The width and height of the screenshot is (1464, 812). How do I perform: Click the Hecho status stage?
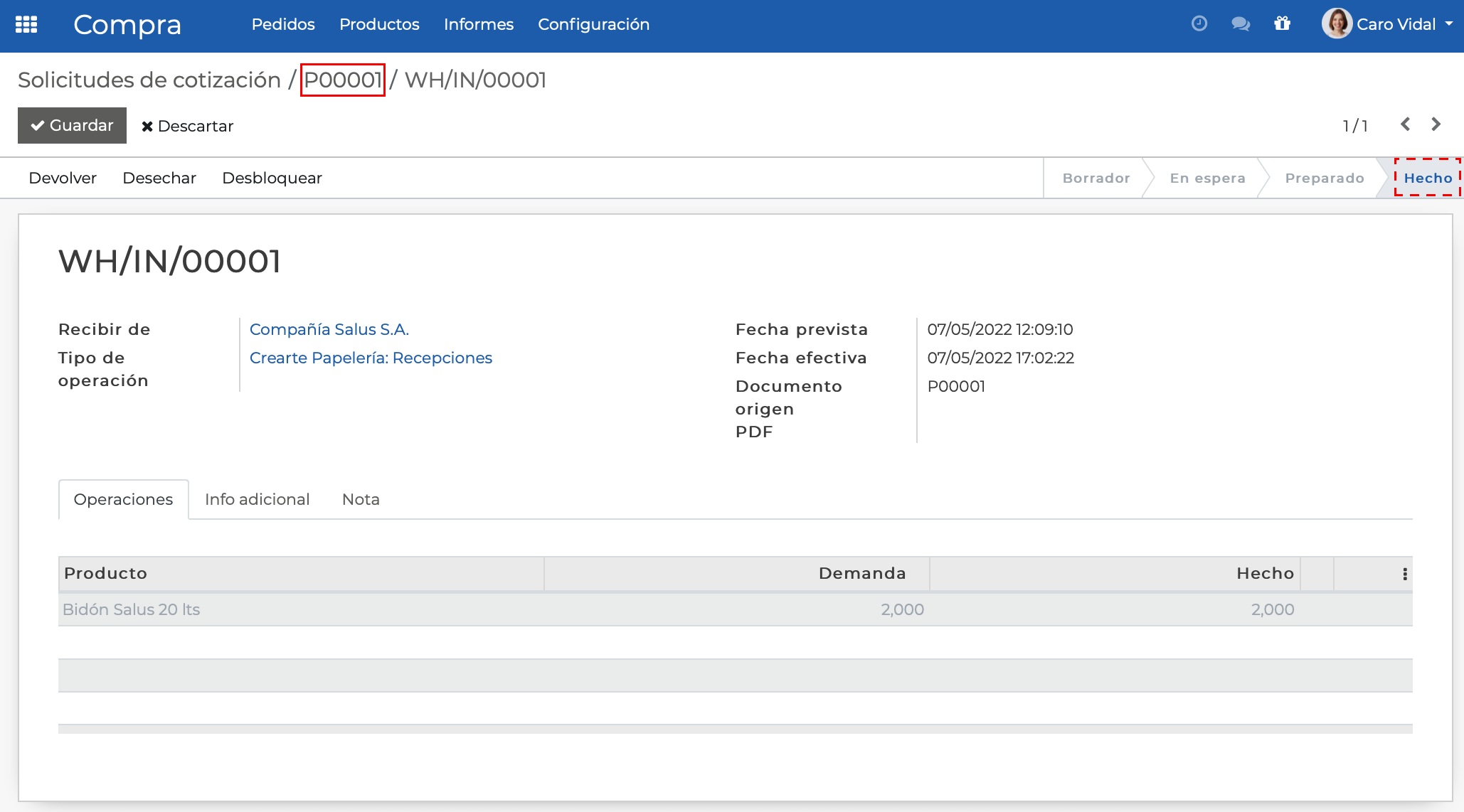1427,178
